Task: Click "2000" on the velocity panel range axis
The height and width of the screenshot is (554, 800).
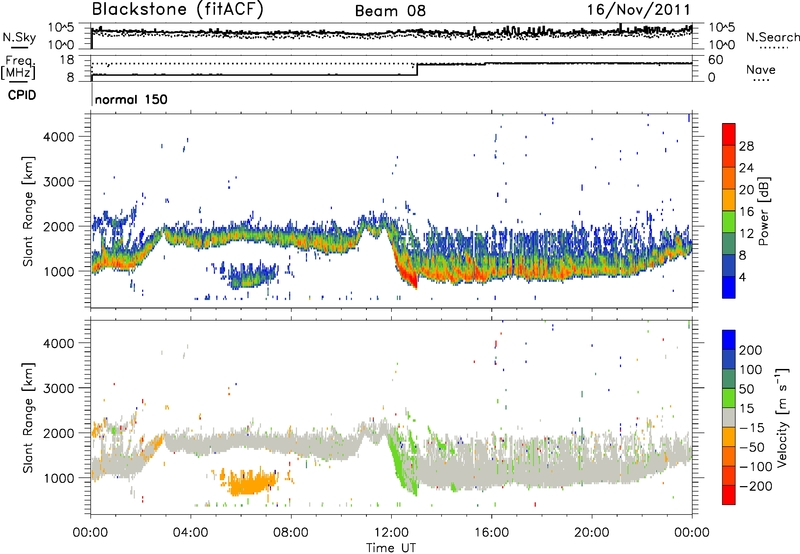Action: click(58, 433)
